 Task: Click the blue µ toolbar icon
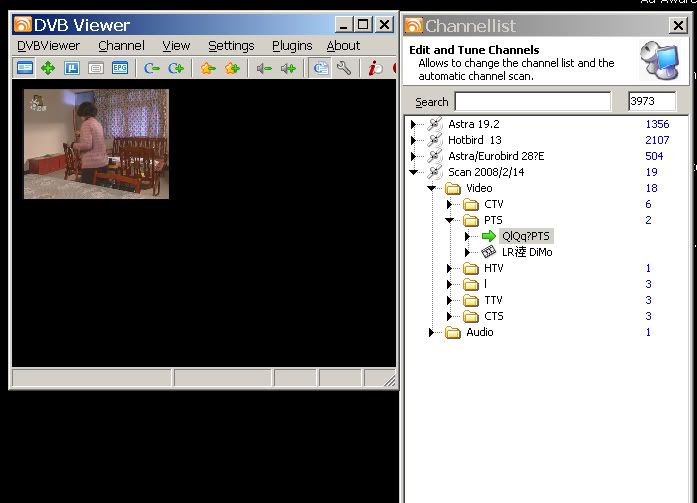click(72, 68)
